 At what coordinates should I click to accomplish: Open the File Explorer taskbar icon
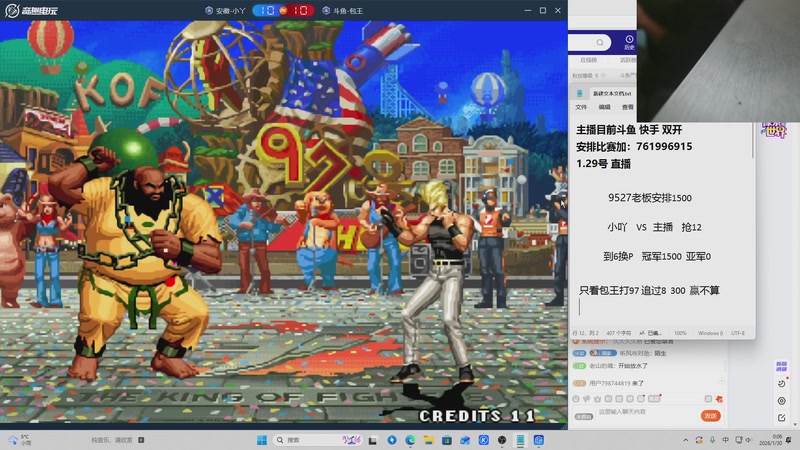(x=429, y=440)
